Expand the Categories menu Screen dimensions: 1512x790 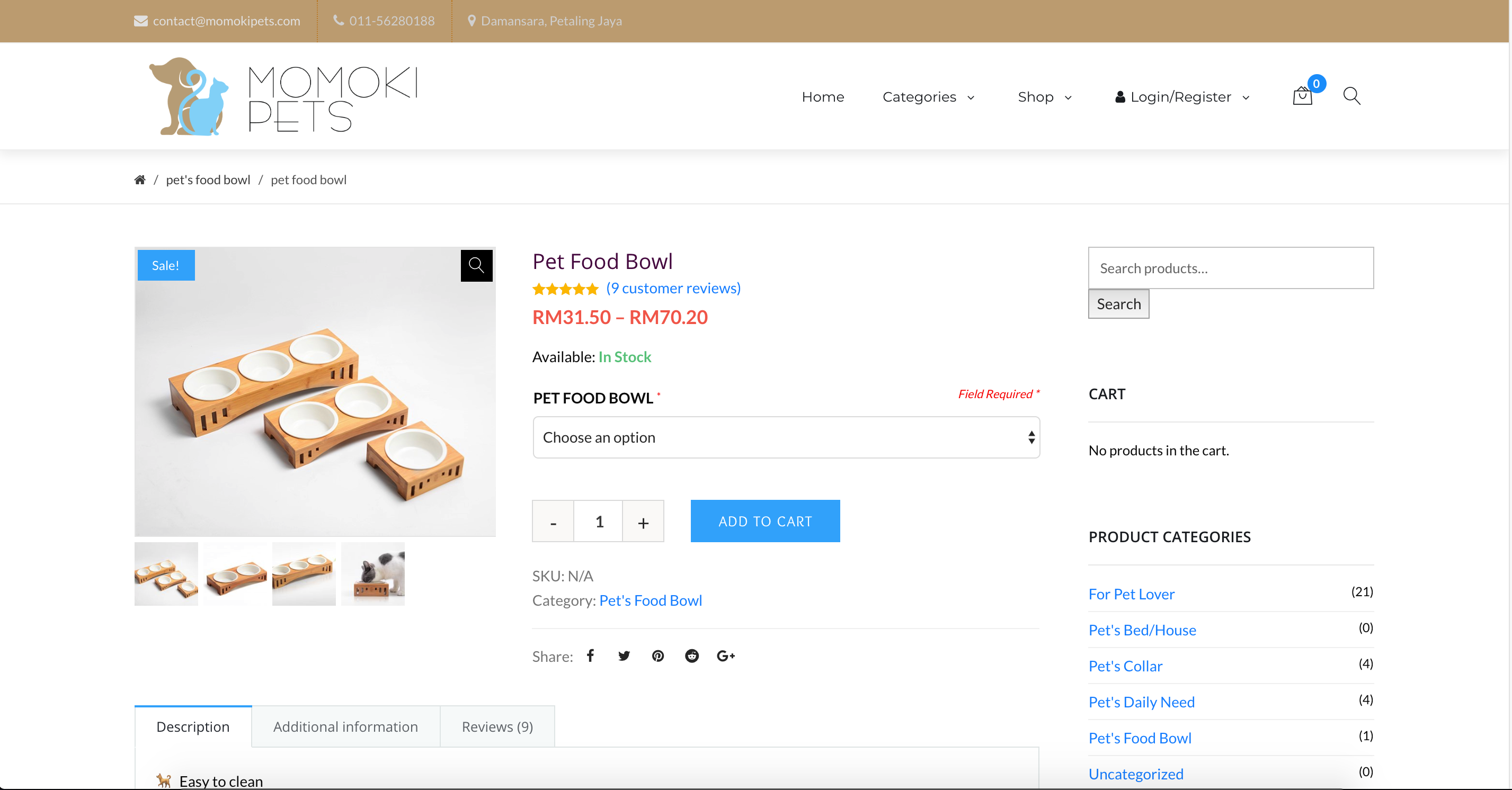(929, 97)
